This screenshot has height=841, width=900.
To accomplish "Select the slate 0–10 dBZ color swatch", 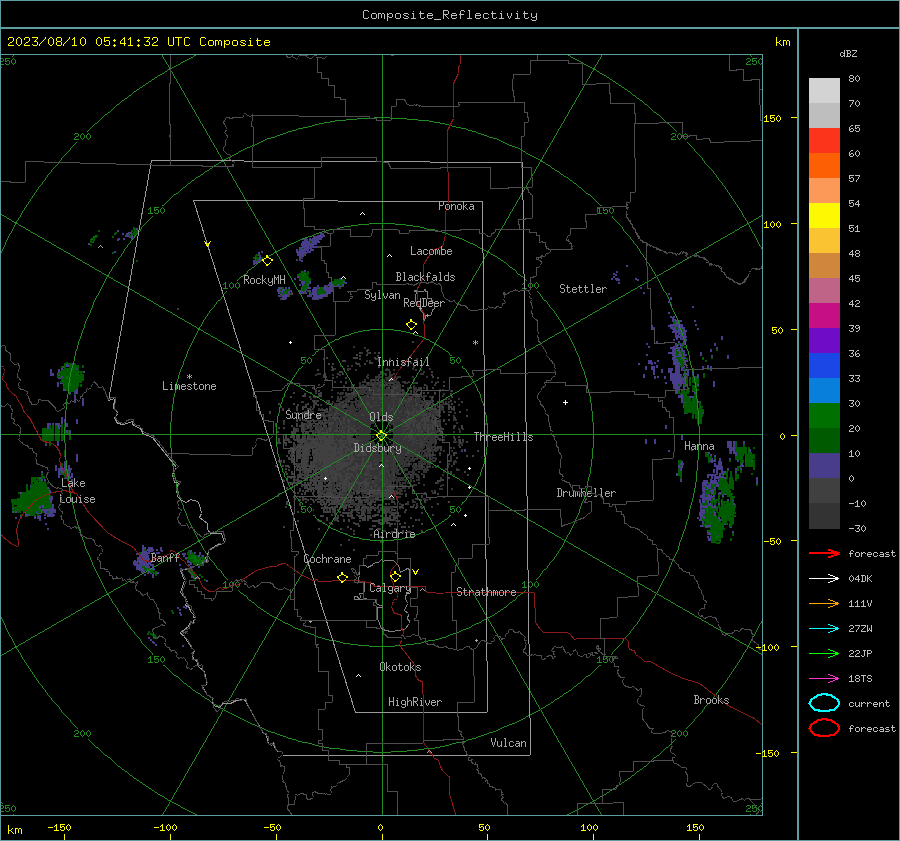I will [824, 466].
